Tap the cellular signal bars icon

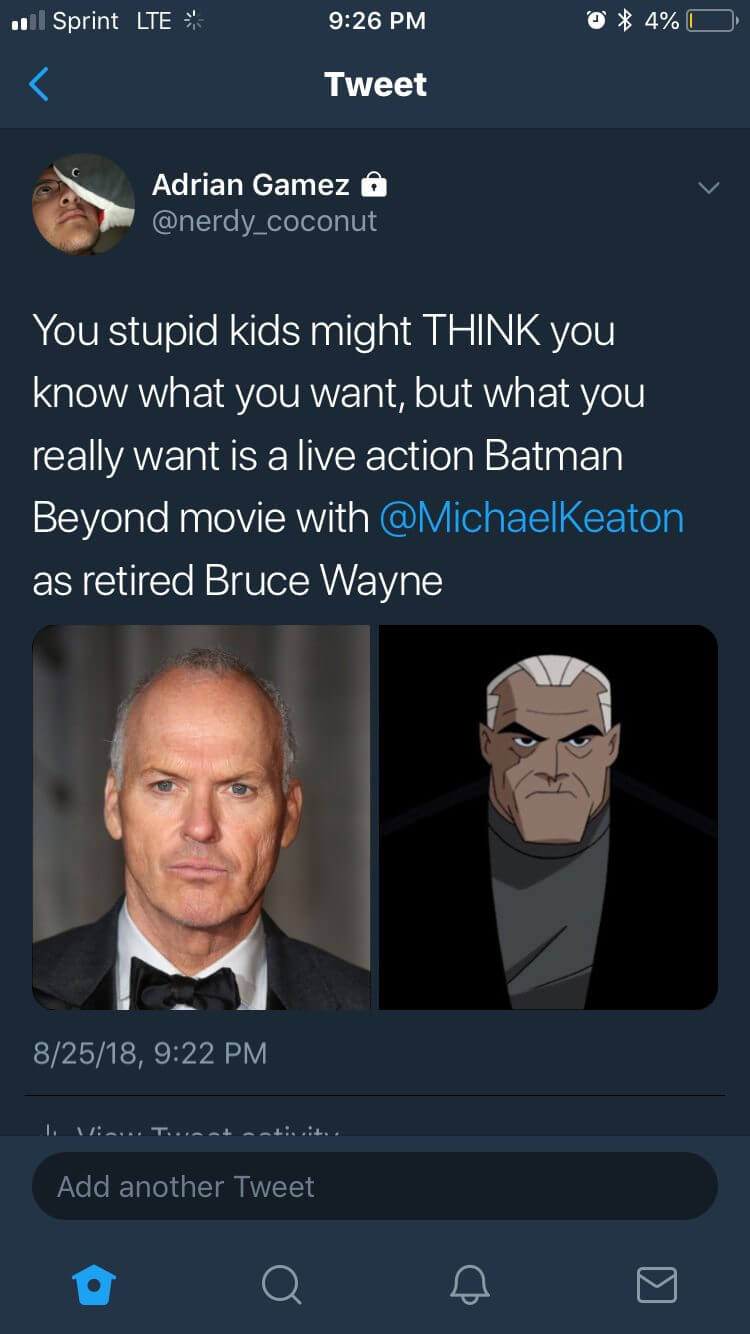(26, 21)
